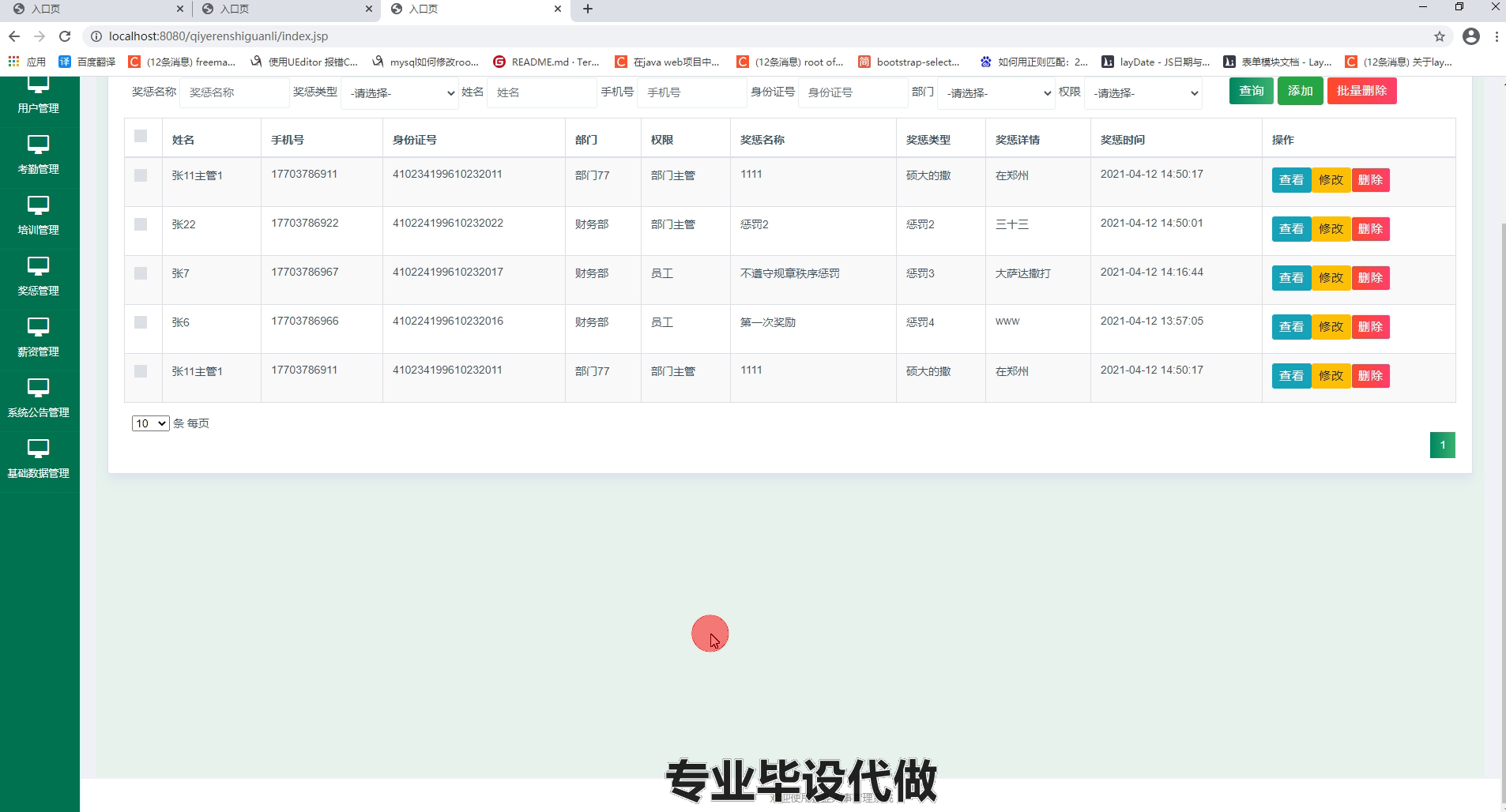
Task: Focus the 身份证号 input field
Action: [853, 92]
